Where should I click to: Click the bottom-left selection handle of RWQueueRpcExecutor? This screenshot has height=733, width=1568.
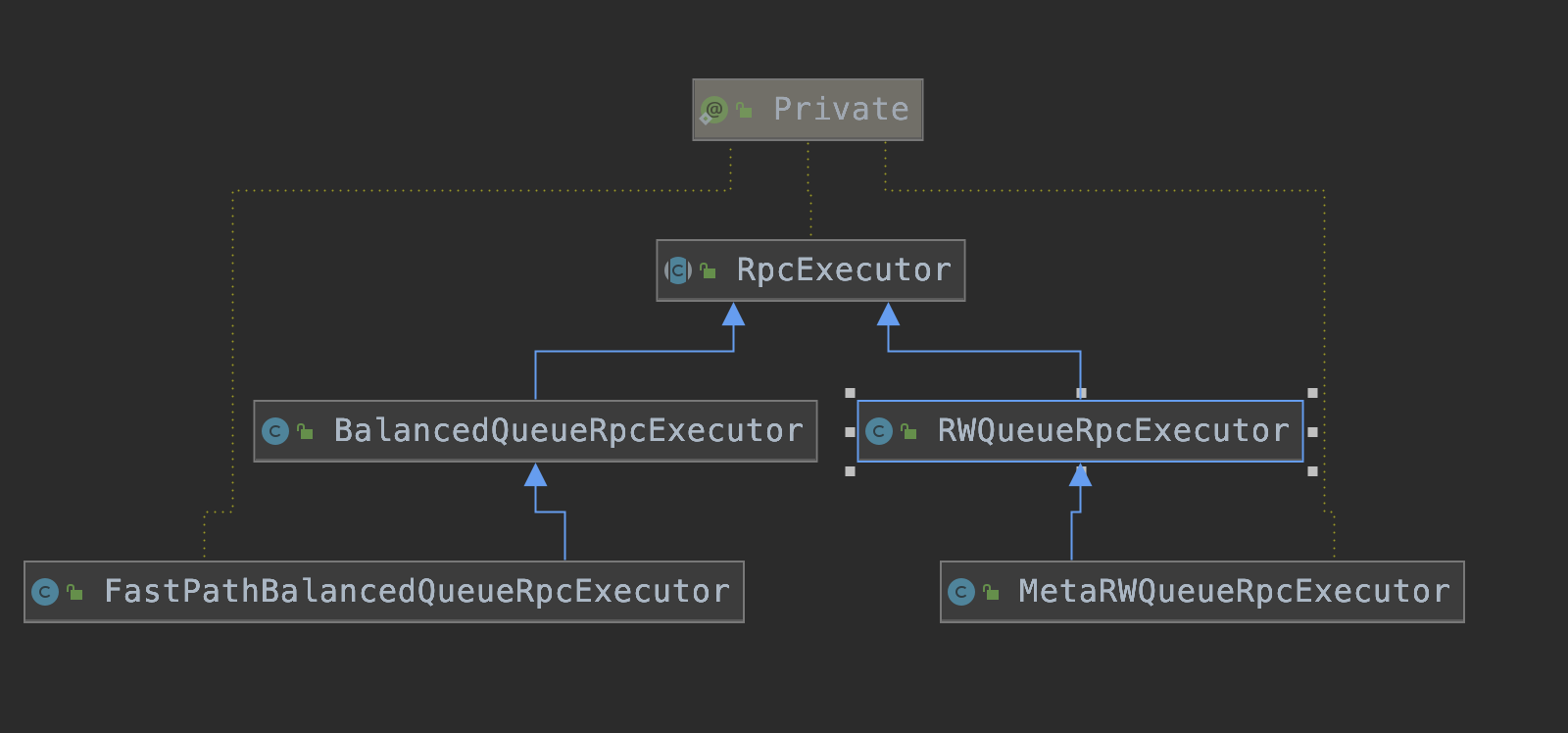point(850,471)
